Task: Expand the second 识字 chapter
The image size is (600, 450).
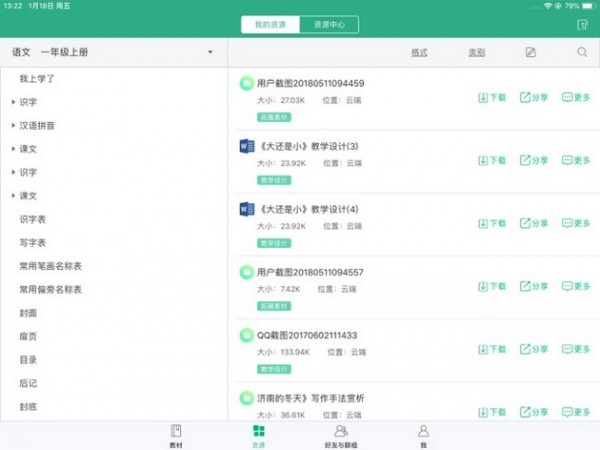Action: [x=13, y=172]
